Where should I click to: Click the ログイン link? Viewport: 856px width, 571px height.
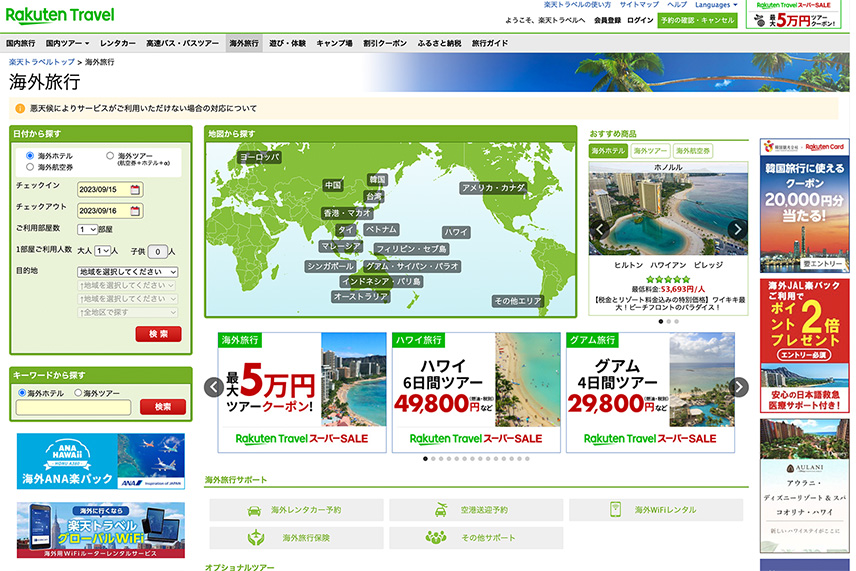coord(640,20)
